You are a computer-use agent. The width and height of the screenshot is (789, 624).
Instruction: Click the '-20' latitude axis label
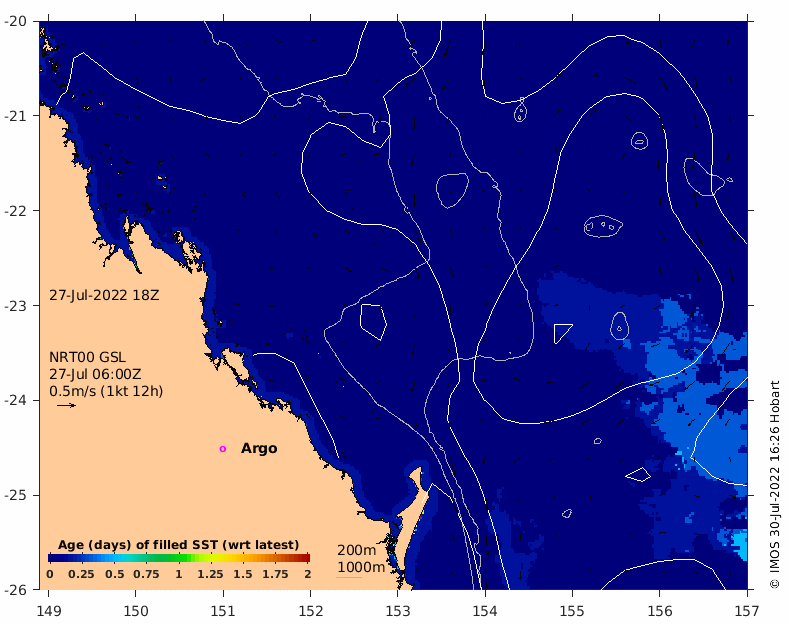(16, 21)
